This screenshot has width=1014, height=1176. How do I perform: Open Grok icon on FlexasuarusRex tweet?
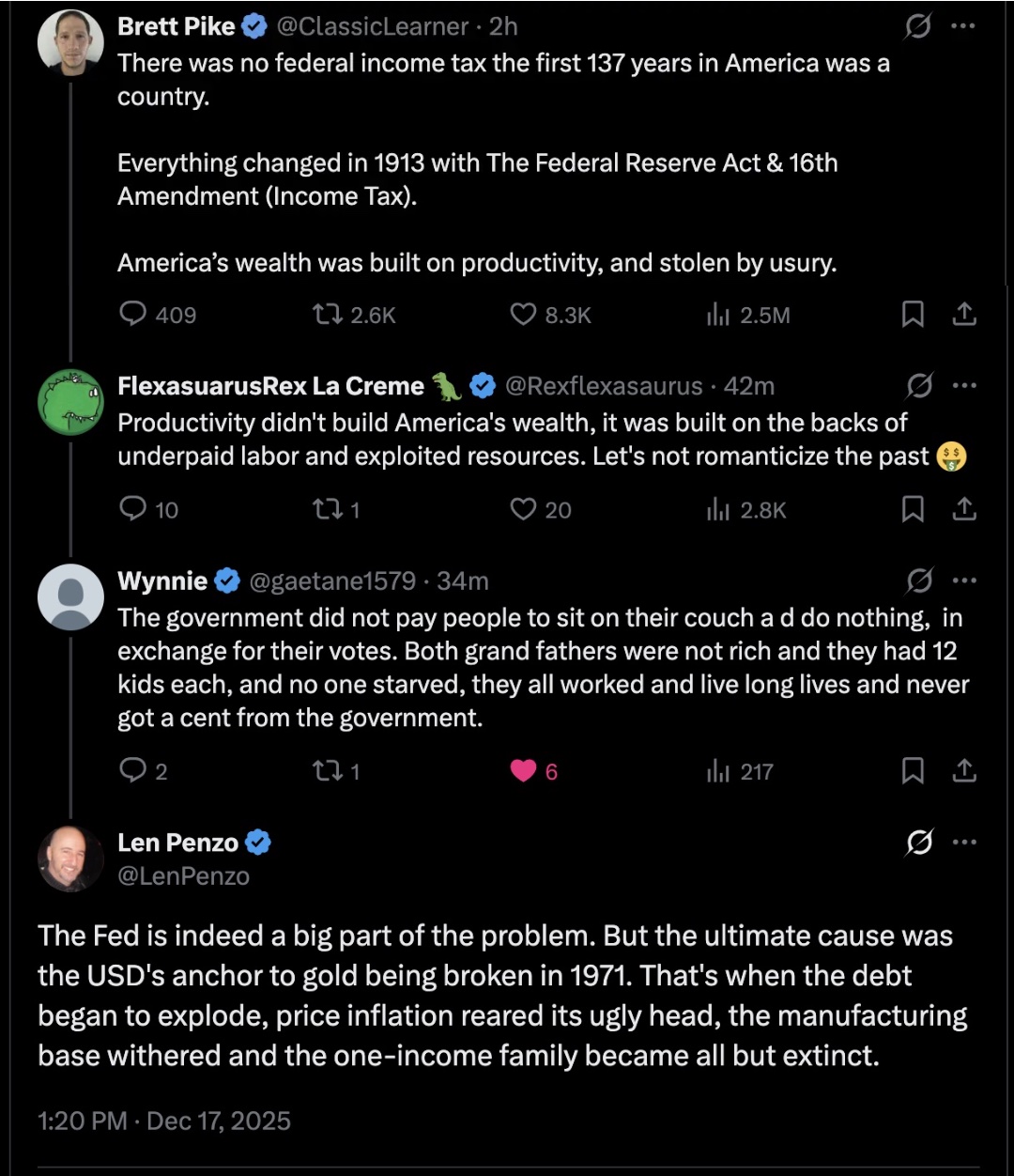pos(919,385)
